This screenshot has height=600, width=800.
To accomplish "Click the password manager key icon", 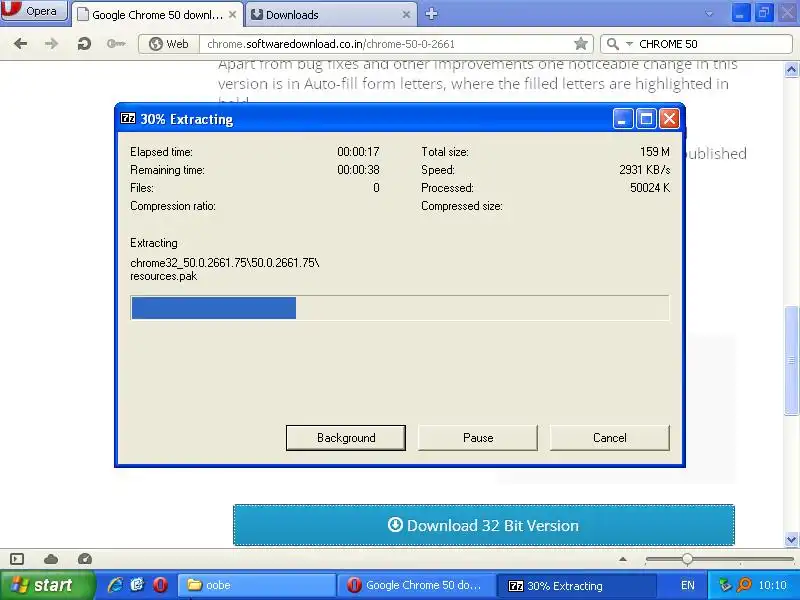I will point(116,44).
